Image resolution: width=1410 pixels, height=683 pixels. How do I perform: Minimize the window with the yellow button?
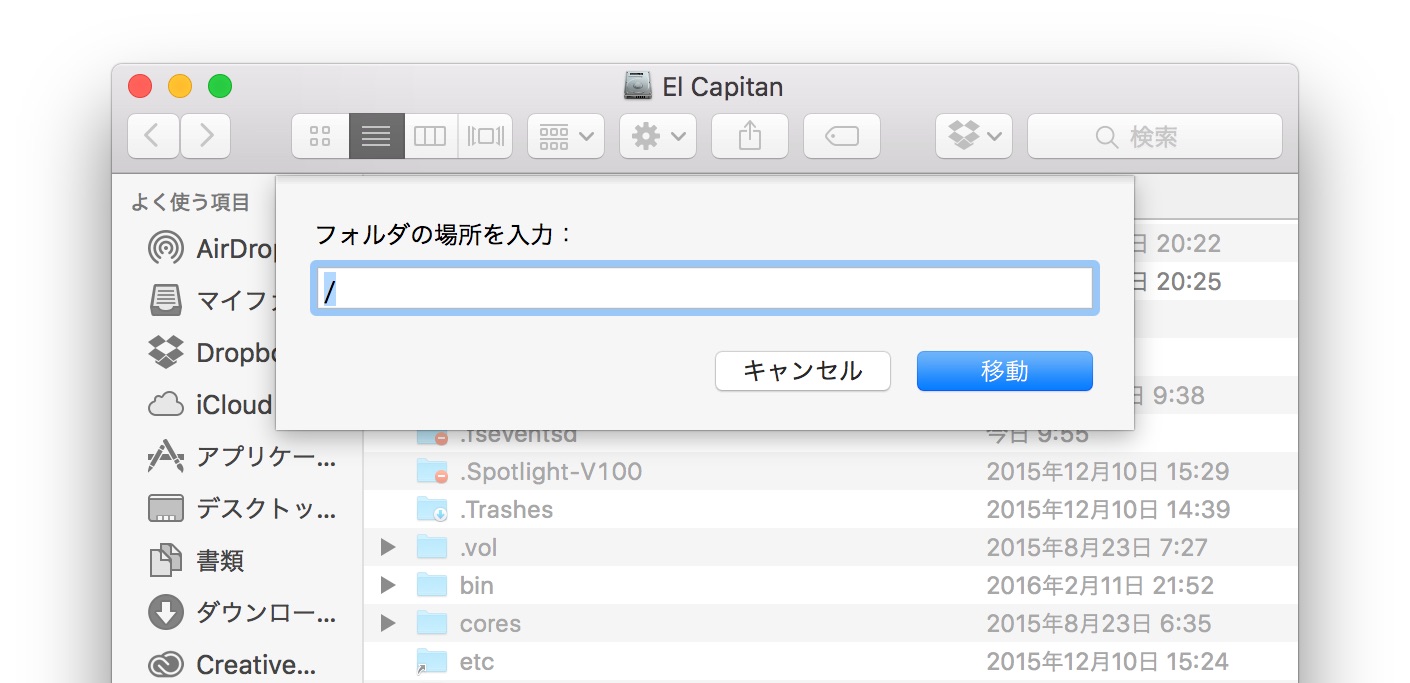180,86
